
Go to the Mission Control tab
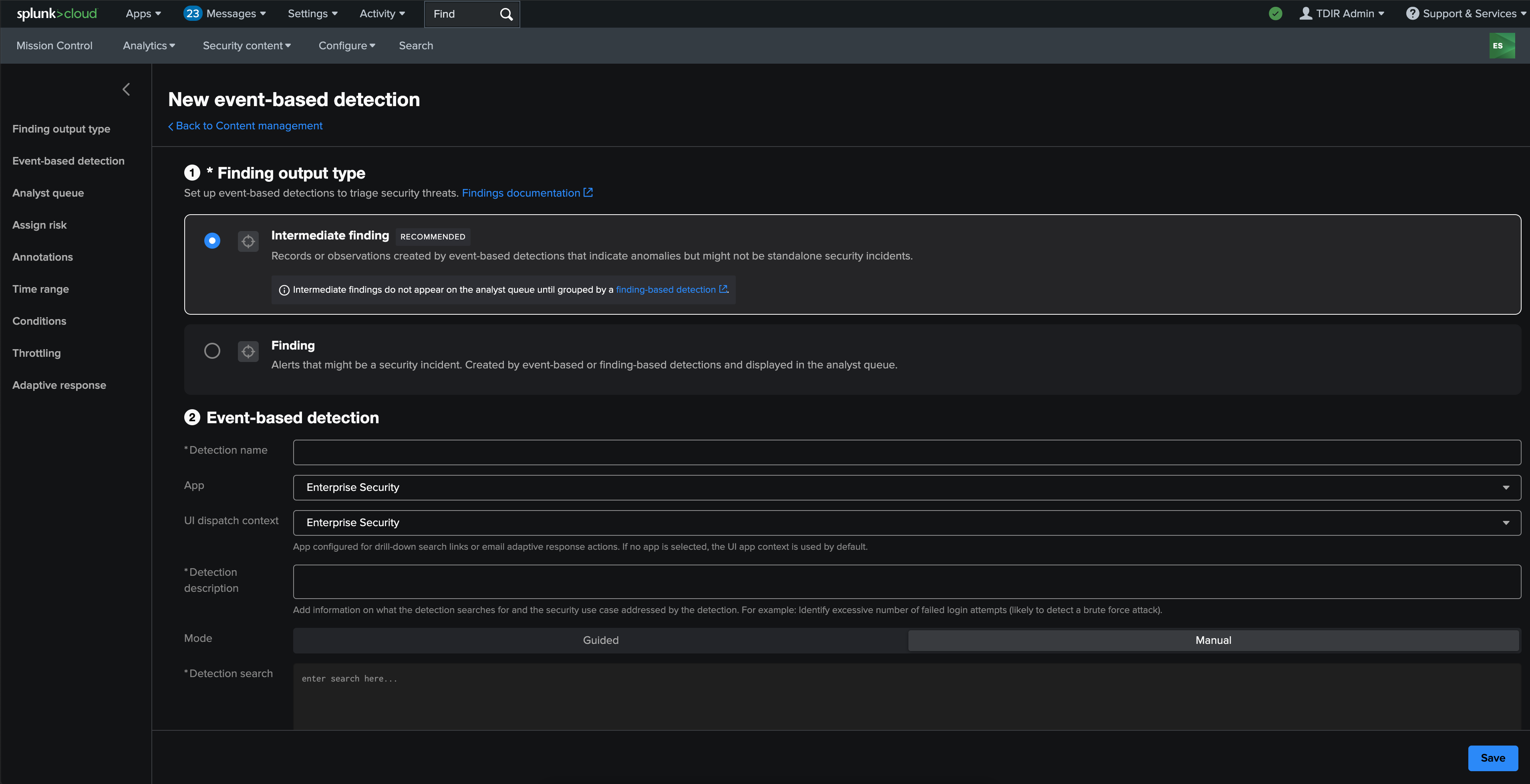(54, 46)
